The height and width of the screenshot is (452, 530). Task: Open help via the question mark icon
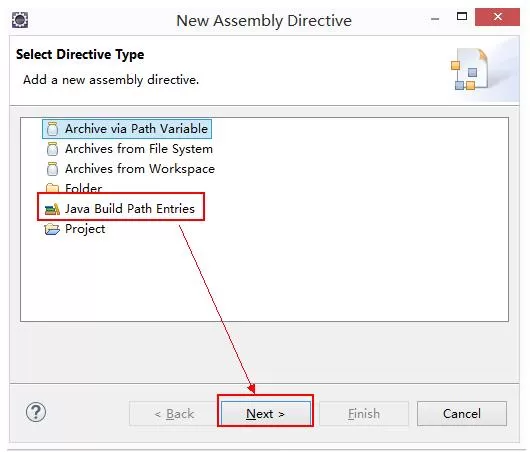click(x=36, y=412)
